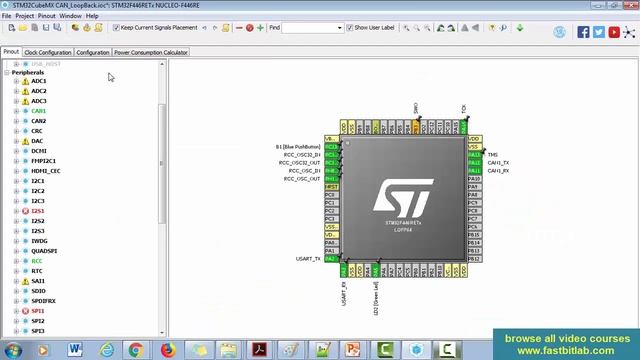Open the Pinout menu
The height and width of the screenshot is (360, 640).
pos(47,16)
